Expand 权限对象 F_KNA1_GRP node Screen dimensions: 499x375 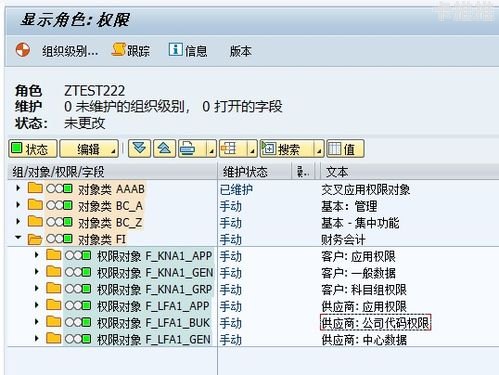(x=37, y=289)
